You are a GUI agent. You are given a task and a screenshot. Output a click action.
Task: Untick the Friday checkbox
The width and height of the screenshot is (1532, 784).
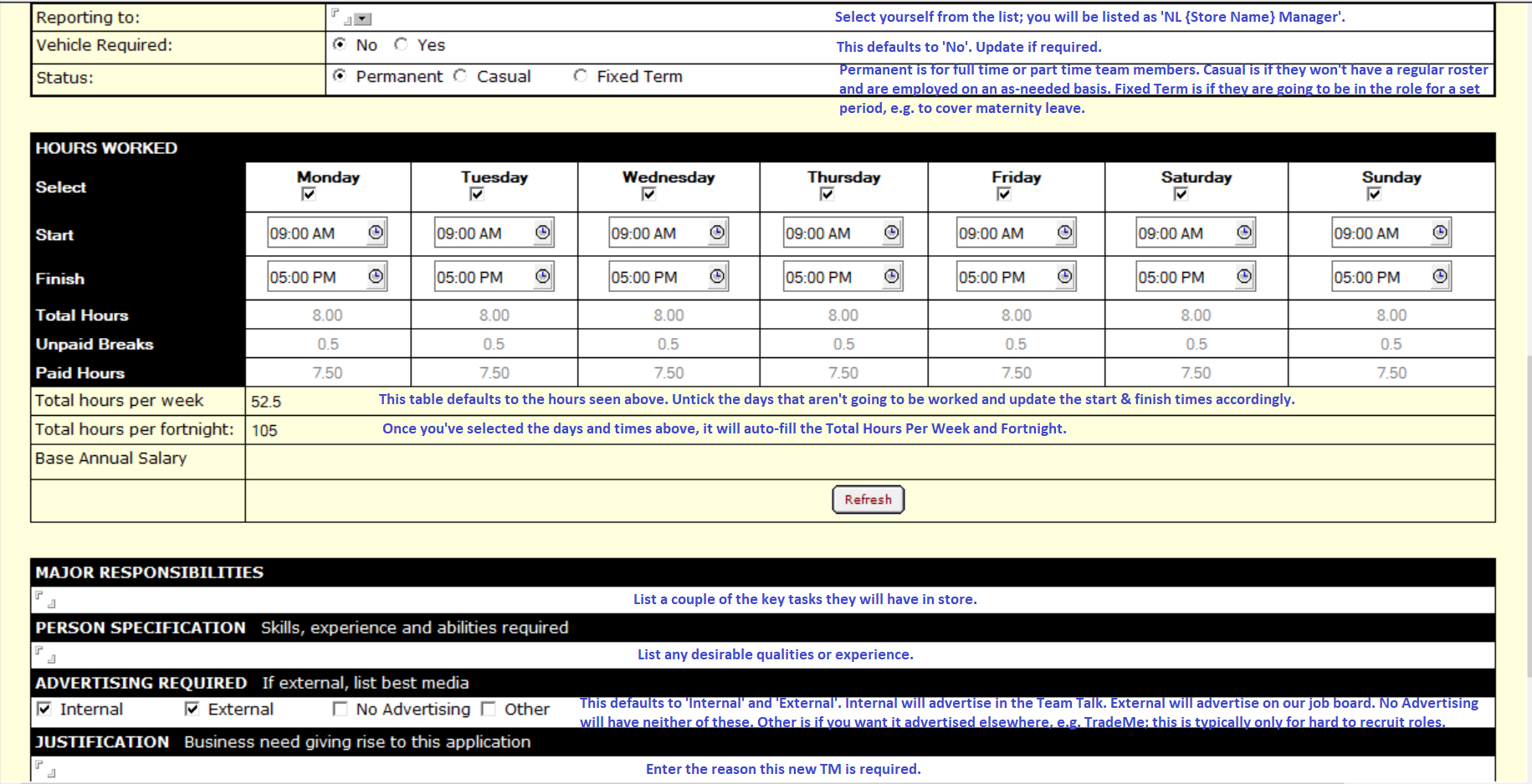click(1004, 194)
